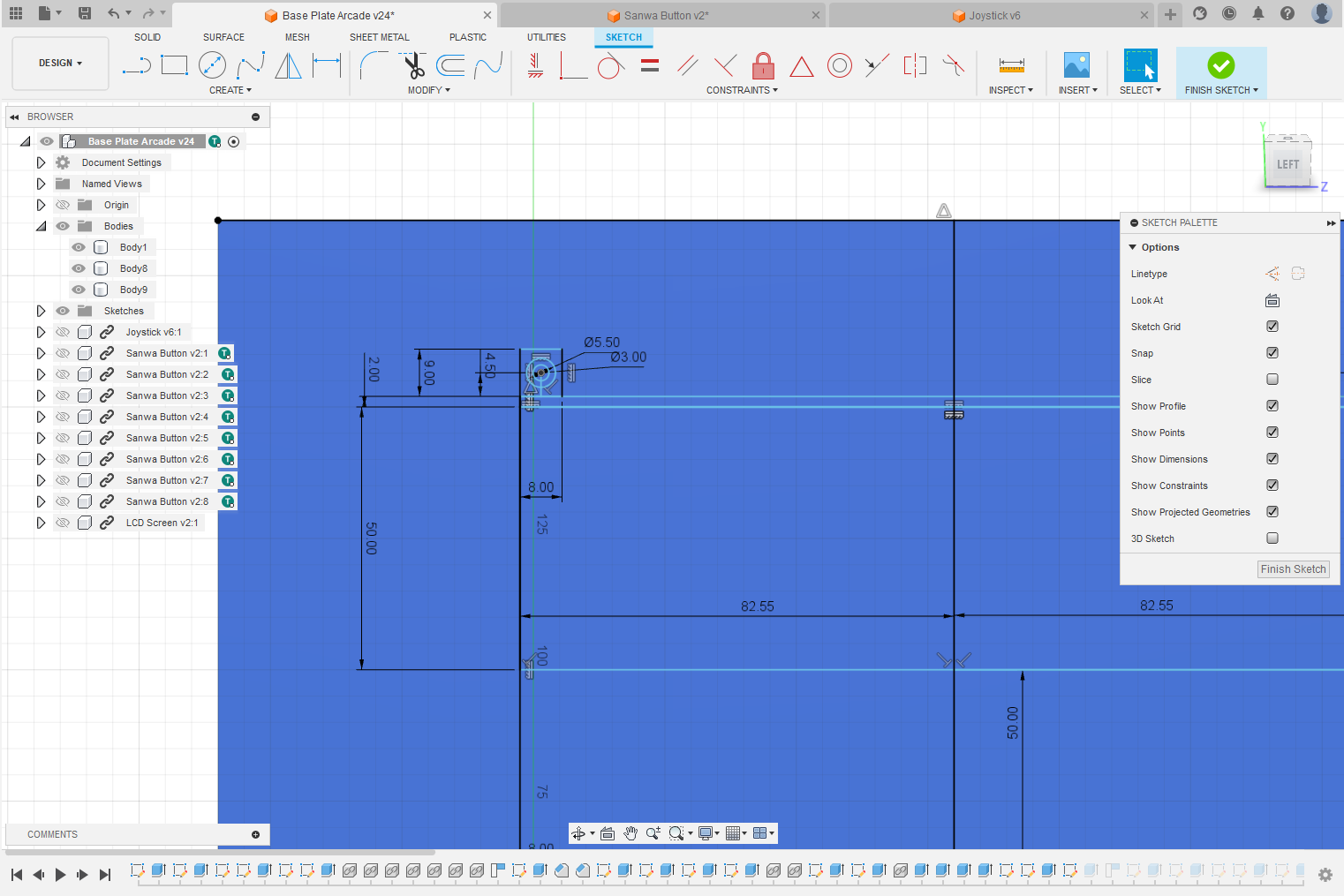Viewport: 1344px width, 896px height.
Task: Click the Finish Sketch button in palette
Action: pyautogui.click(x=1293, y=568)
